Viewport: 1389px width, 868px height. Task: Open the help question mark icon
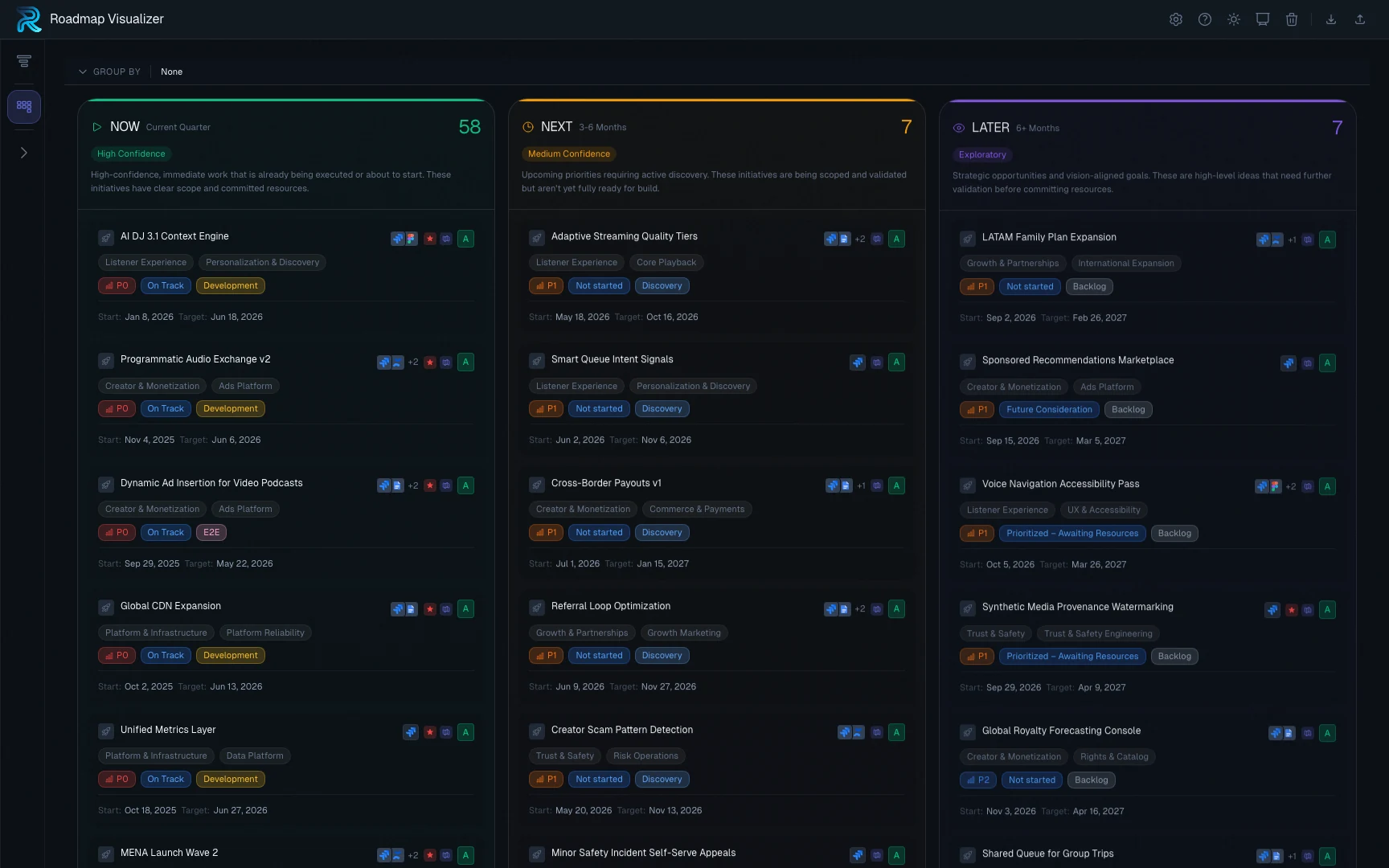click(1204, 19)
